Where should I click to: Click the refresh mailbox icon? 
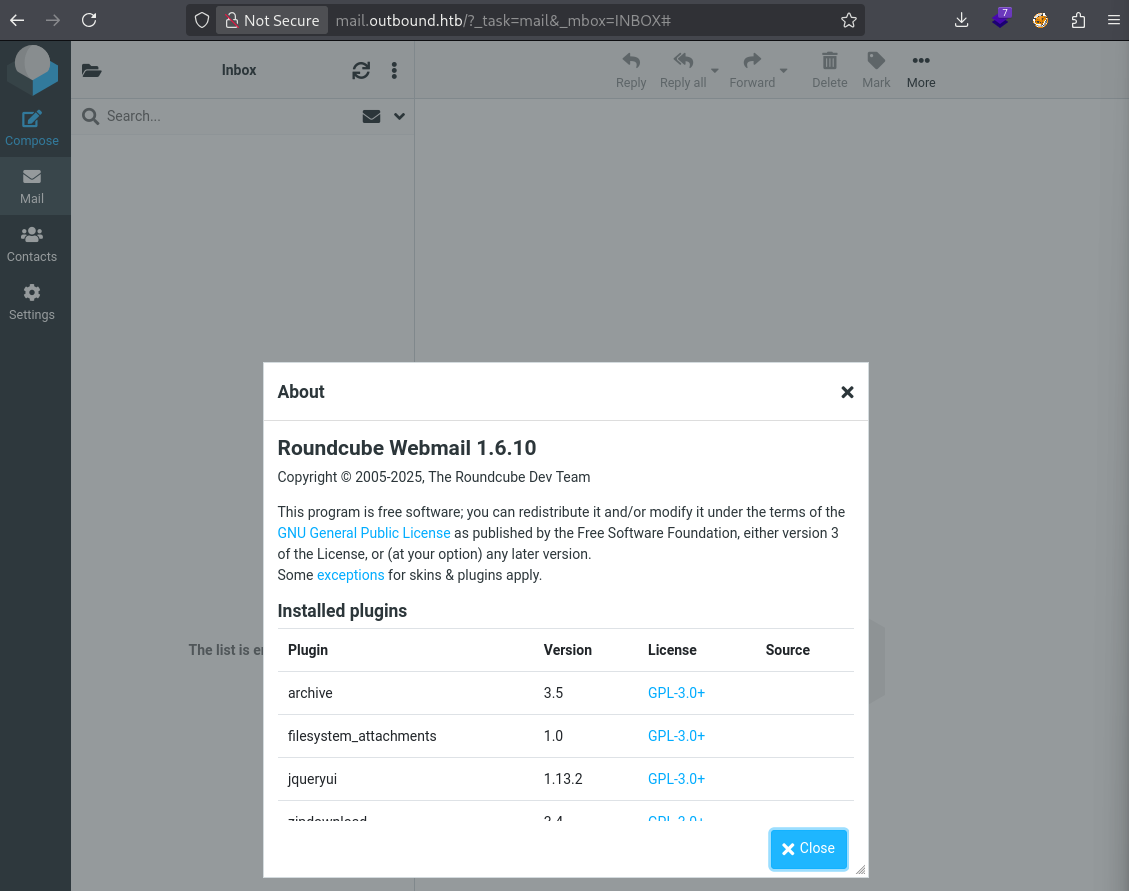361,70
